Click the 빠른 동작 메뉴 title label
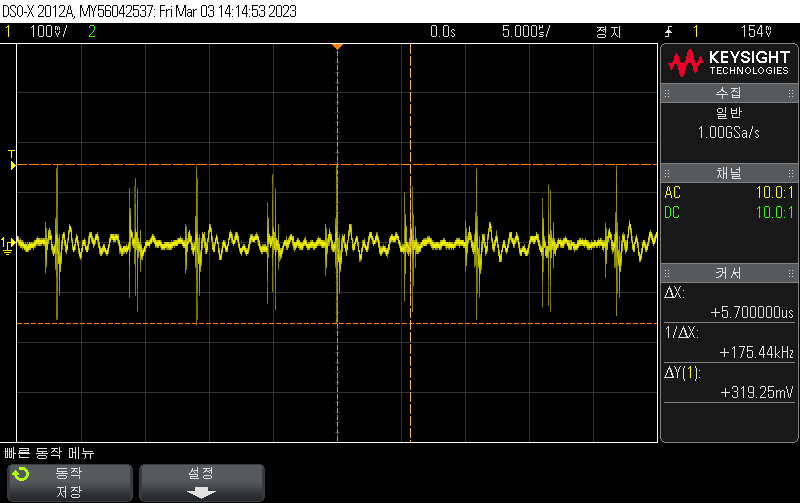The width and height of the screenshot is (800, 503). pyautogui.click(x=49, y=453)
